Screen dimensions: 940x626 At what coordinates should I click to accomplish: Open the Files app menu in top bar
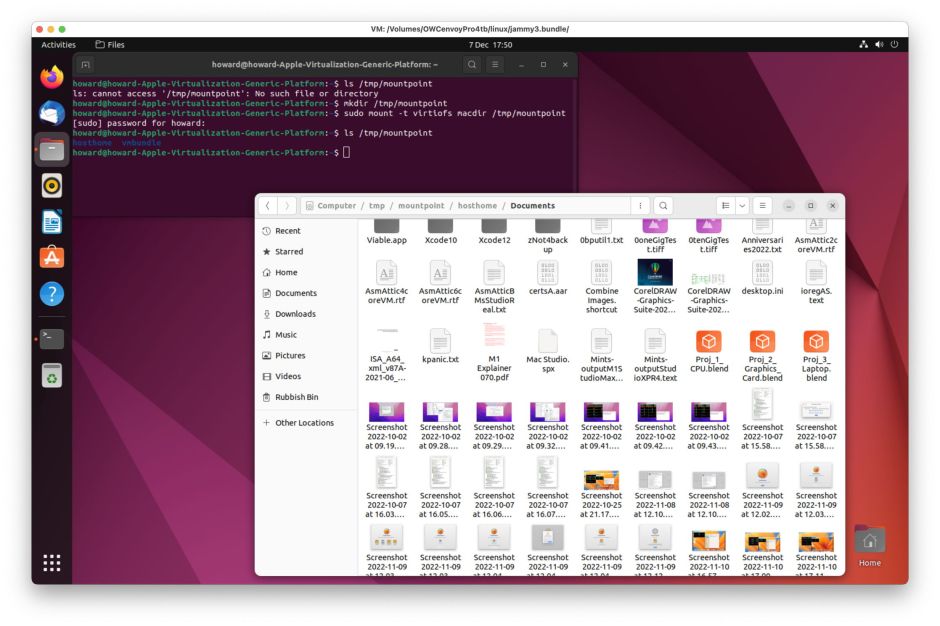coord(110,45)
